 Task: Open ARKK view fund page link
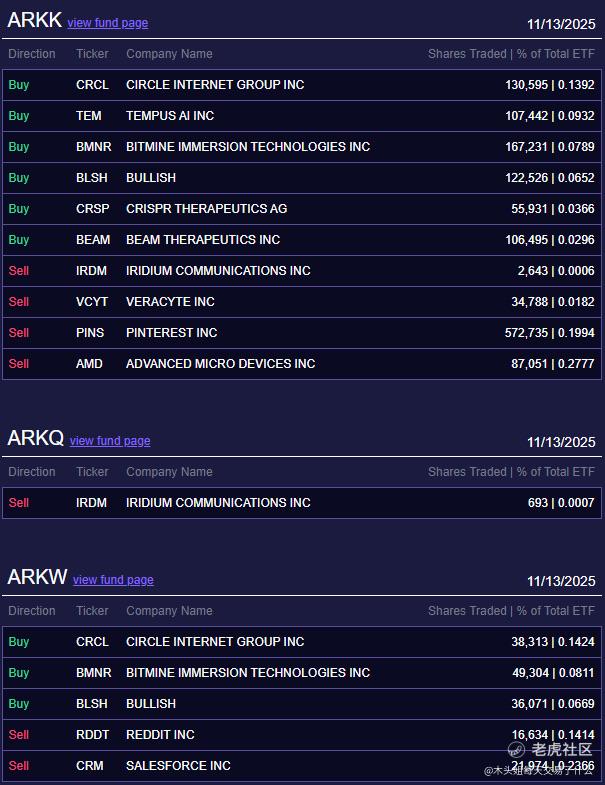pos(108,23)
